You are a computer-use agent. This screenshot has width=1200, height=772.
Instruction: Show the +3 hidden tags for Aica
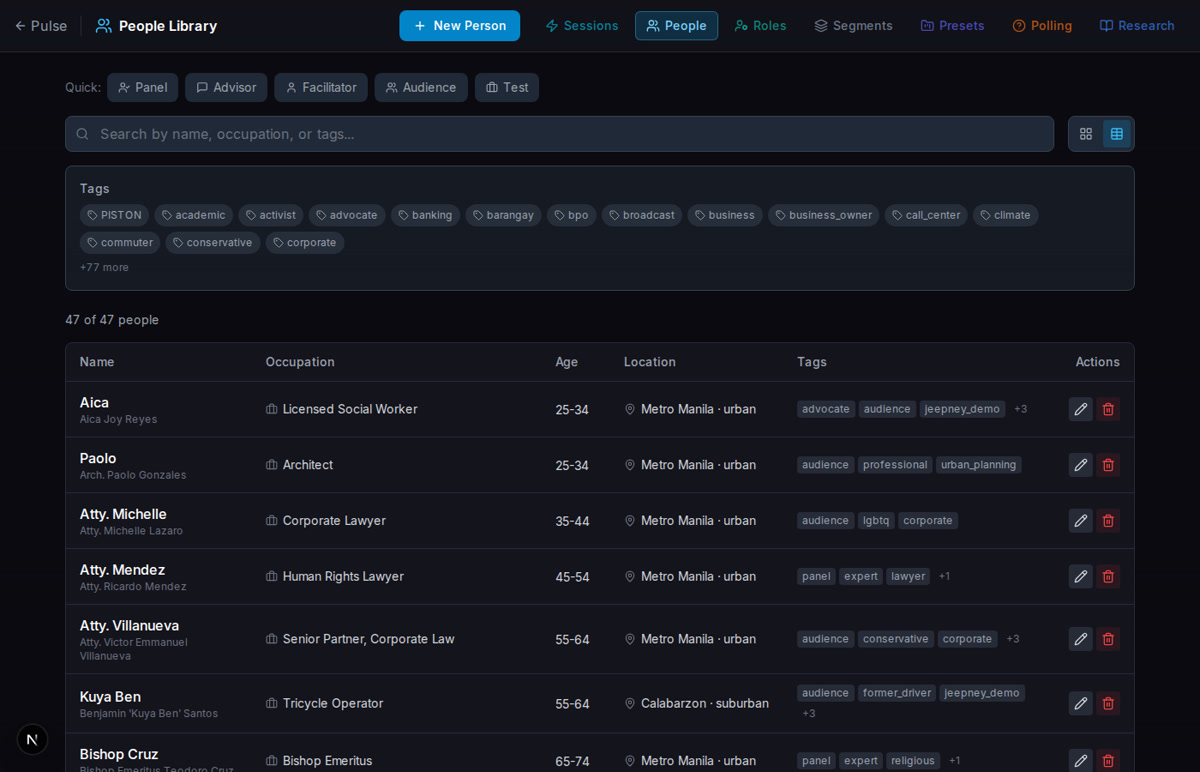click(x=1020, y=409)
